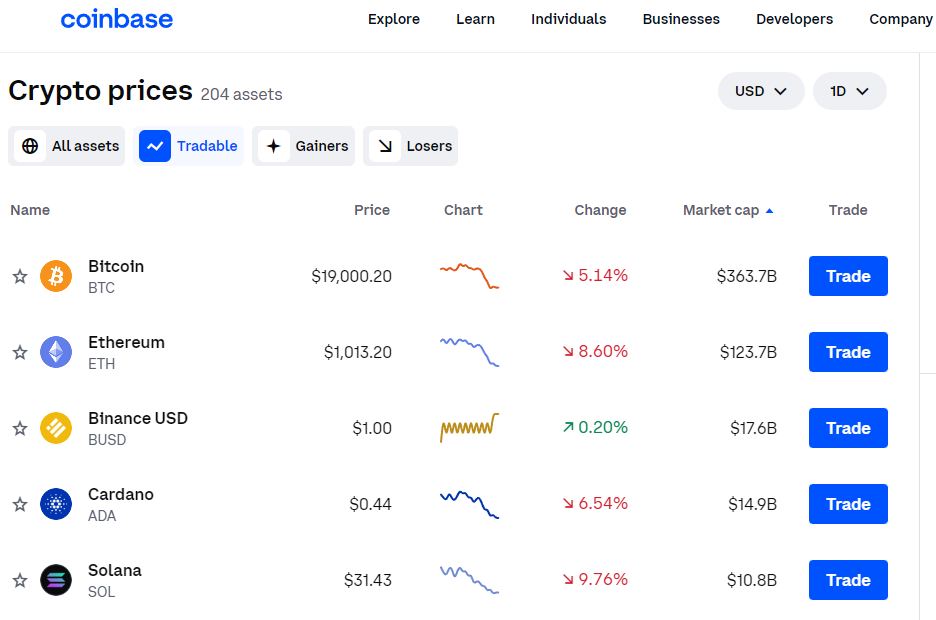This screenshot has width=936, height=620.
Task: Toggle the favorite star for Bitcoin
Action: point(20,276)
